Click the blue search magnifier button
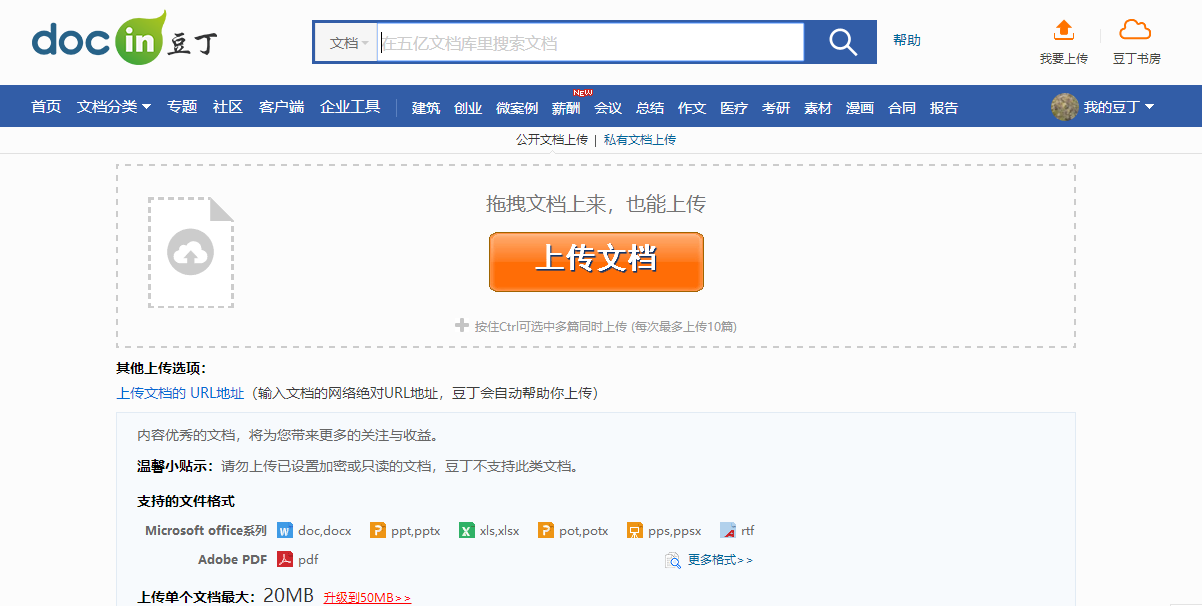Image resolution: width=1202 pixels, height=606 pixels. pos(840,42)
